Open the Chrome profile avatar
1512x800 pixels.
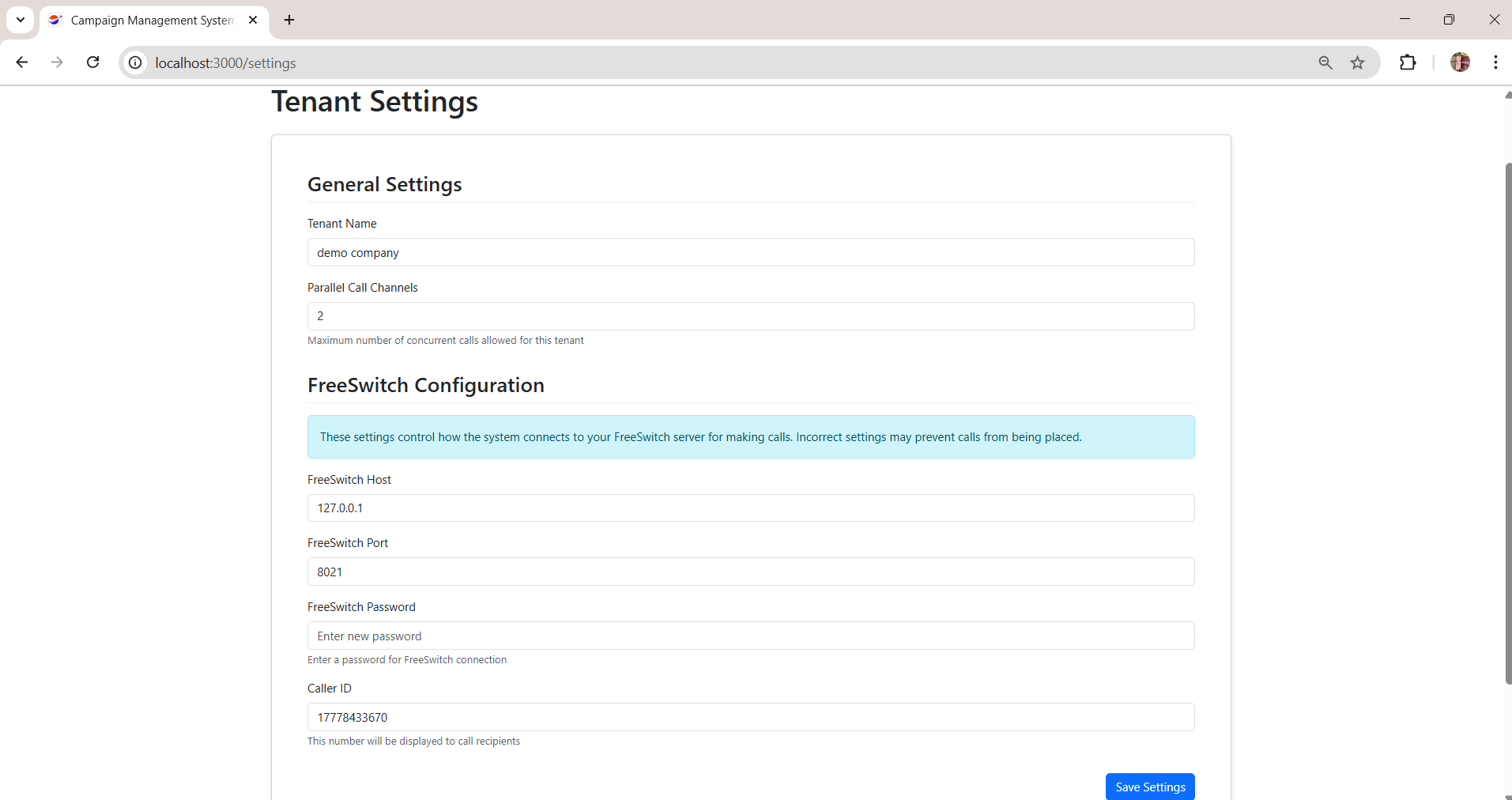1460,62
